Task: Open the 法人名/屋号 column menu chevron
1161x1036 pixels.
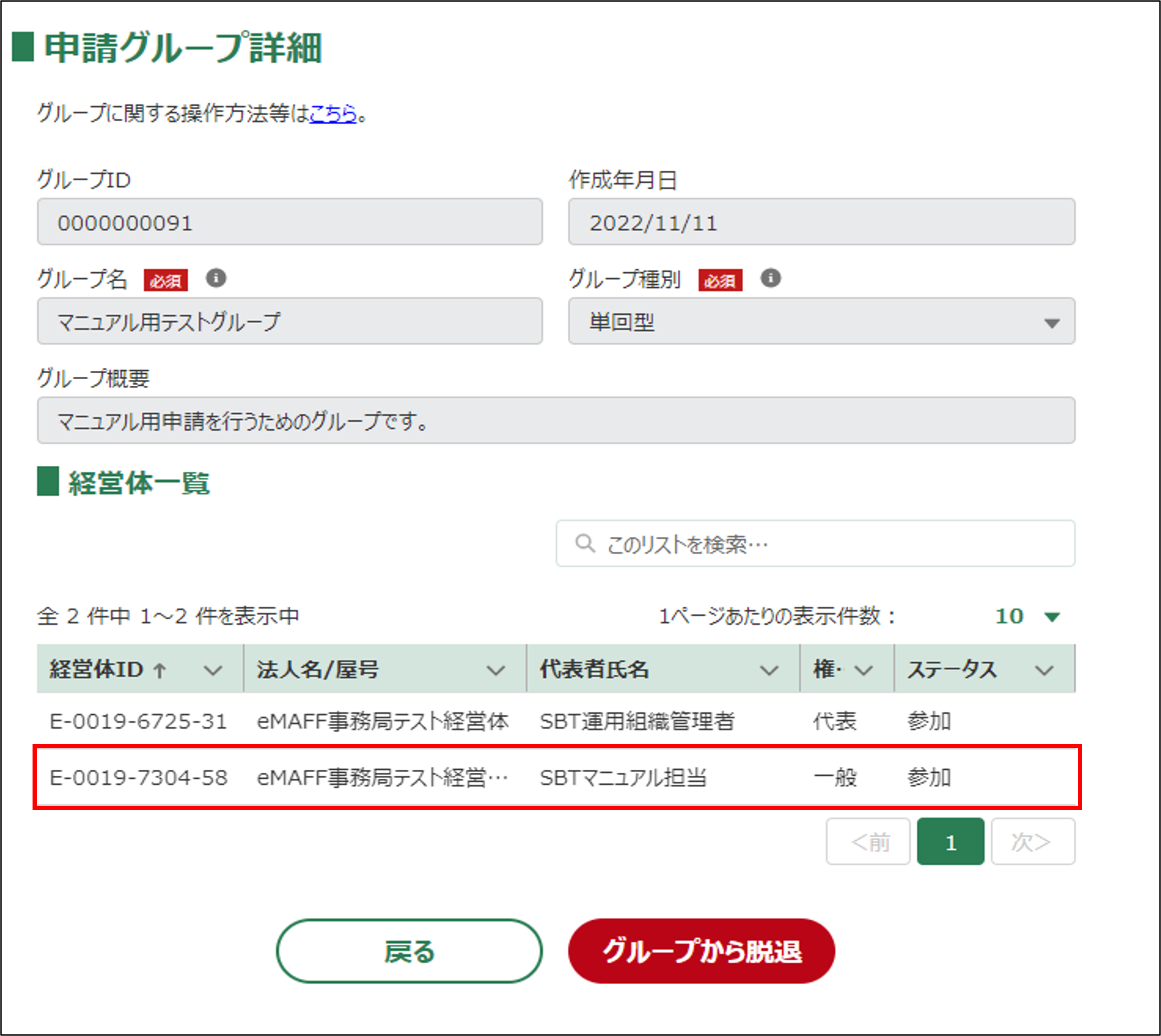Action: pos(496,670)
